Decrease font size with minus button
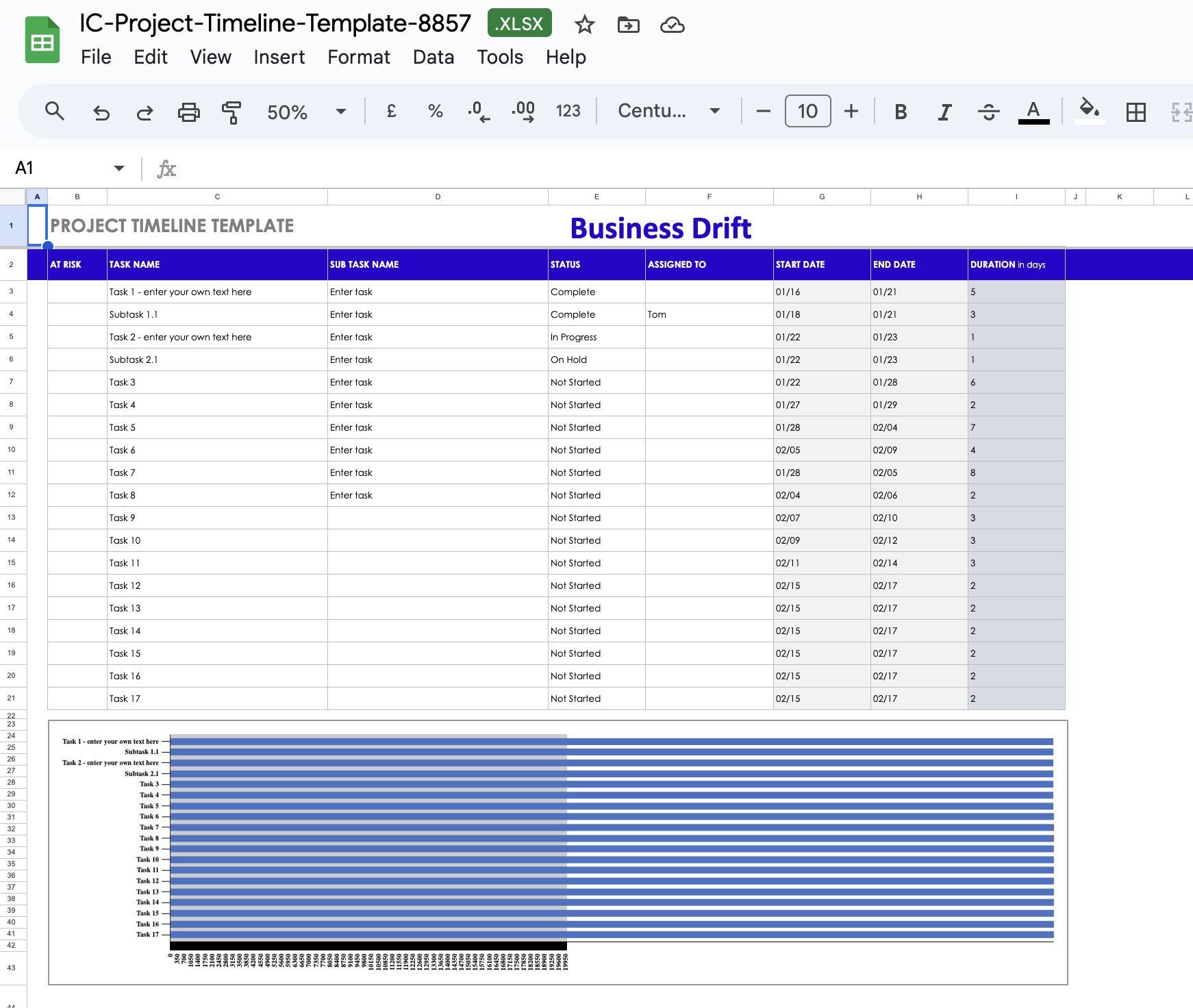Image resolution: width=1193 pixels, height=1008 pixels. pos(764,111)
